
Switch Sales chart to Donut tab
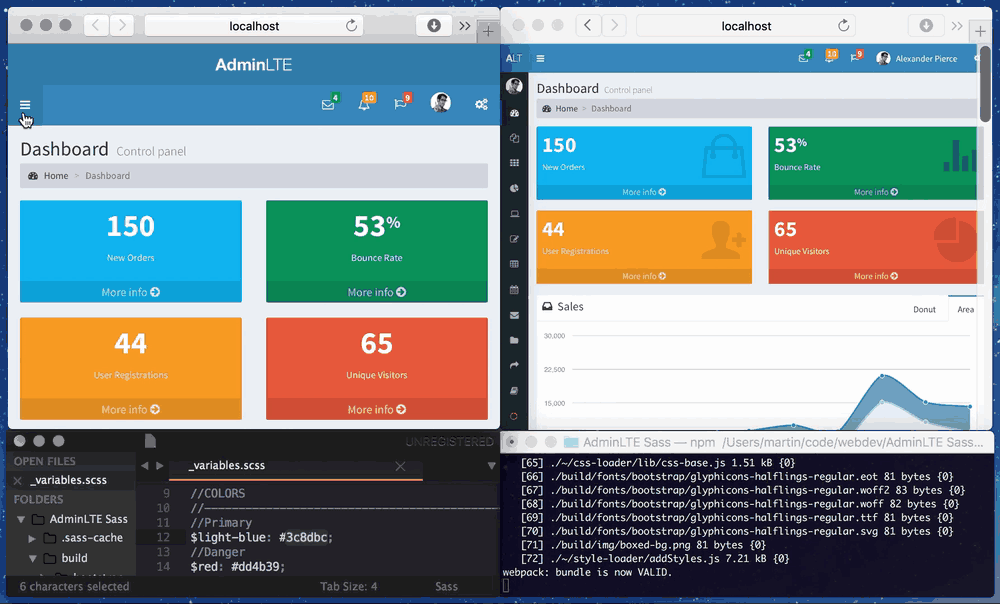pyautogui.click(x=924, y=309)
